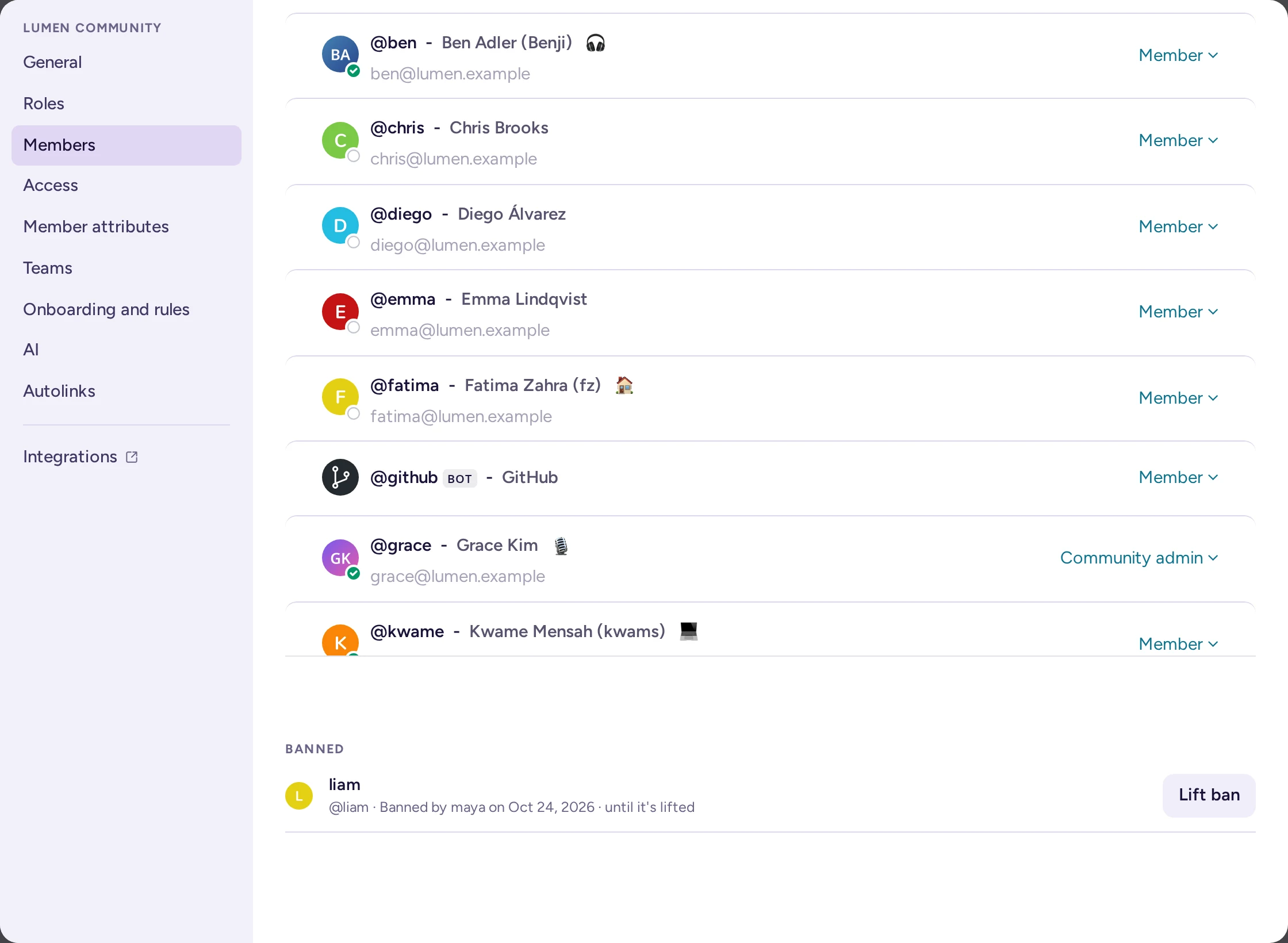The width and height of the screenshot is (1288, 943).
Task: Open the role dropdown for @fatima
Action: click(x=1179, y=398)
